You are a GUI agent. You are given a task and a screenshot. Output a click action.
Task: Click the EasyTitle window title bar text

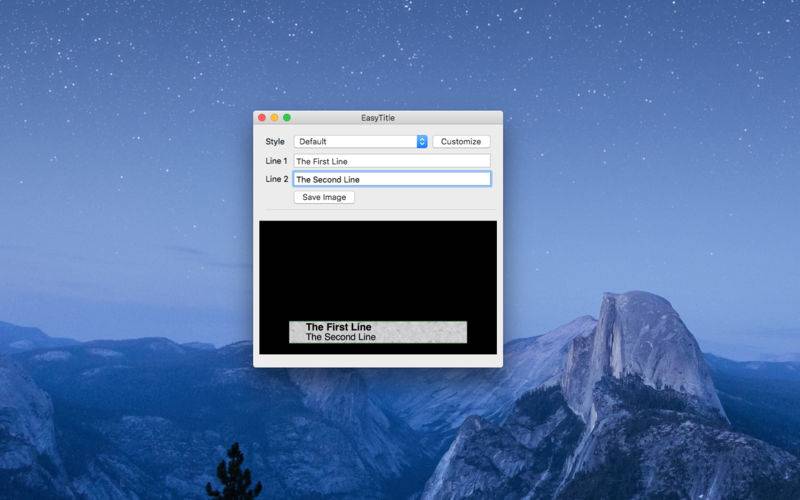pyautogui.click(x=378, y=118)
